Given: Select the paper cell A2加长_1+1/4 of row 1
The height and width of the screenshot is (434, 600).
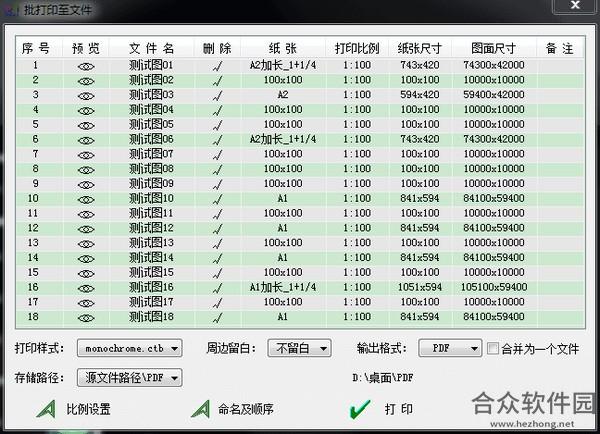Looking at the screenshot, I should [x=283, y=65].
